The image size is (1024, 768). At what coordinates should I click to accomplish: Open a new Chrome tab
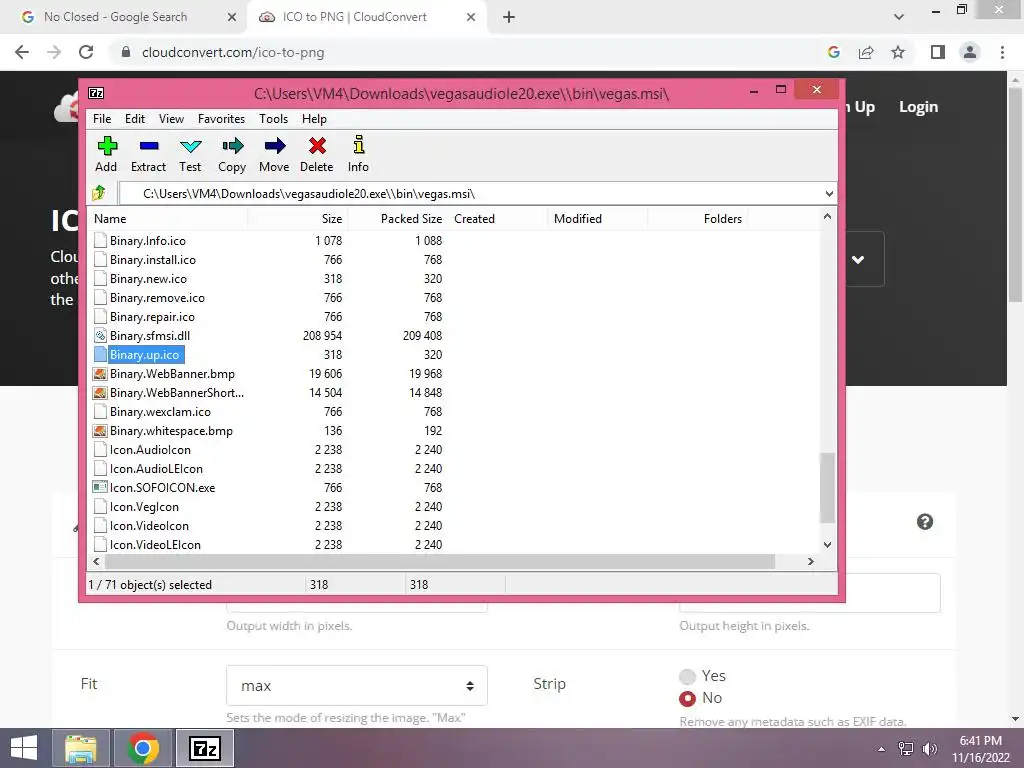(x=509, y=17)
